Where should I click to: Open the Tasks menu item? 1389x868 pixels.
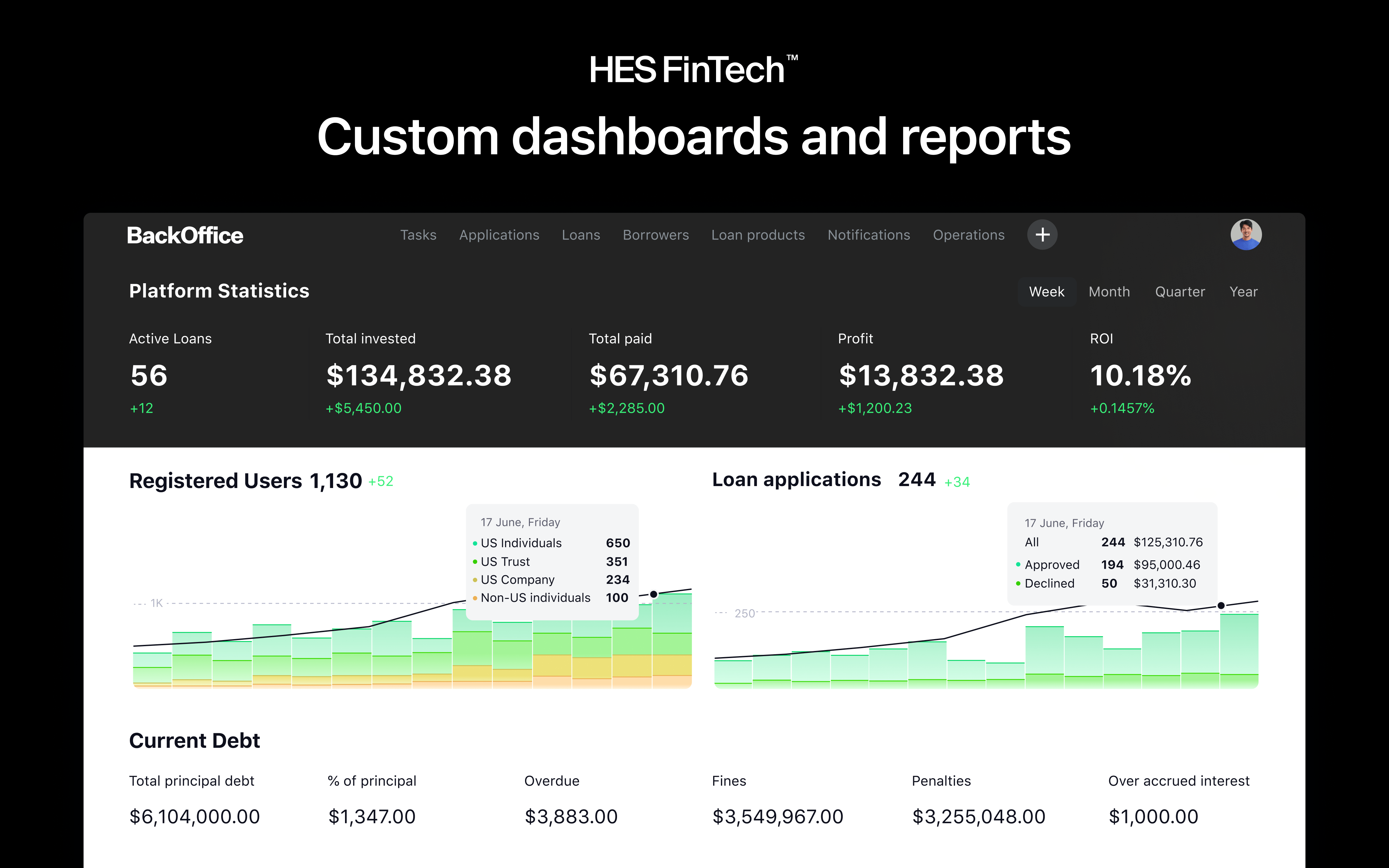point(418,235)
